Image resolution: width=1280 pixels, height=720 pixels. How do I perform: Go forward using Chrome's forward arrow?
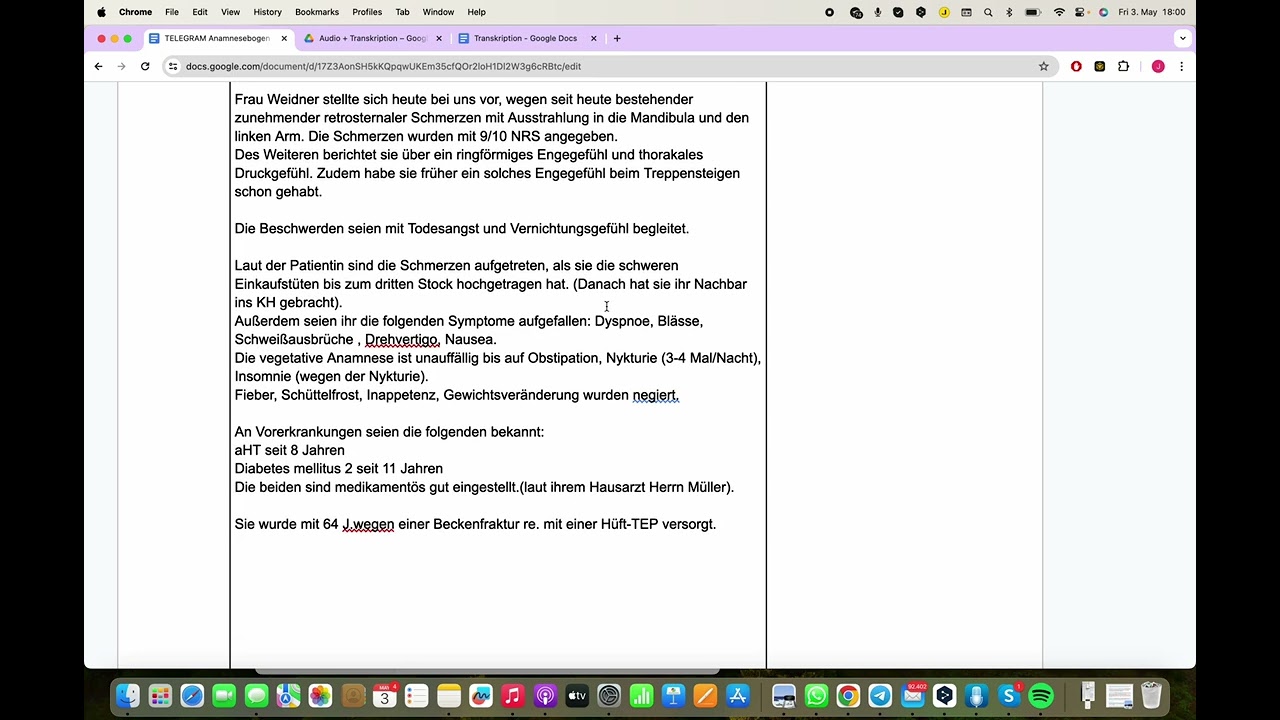[x=121, y=66]
